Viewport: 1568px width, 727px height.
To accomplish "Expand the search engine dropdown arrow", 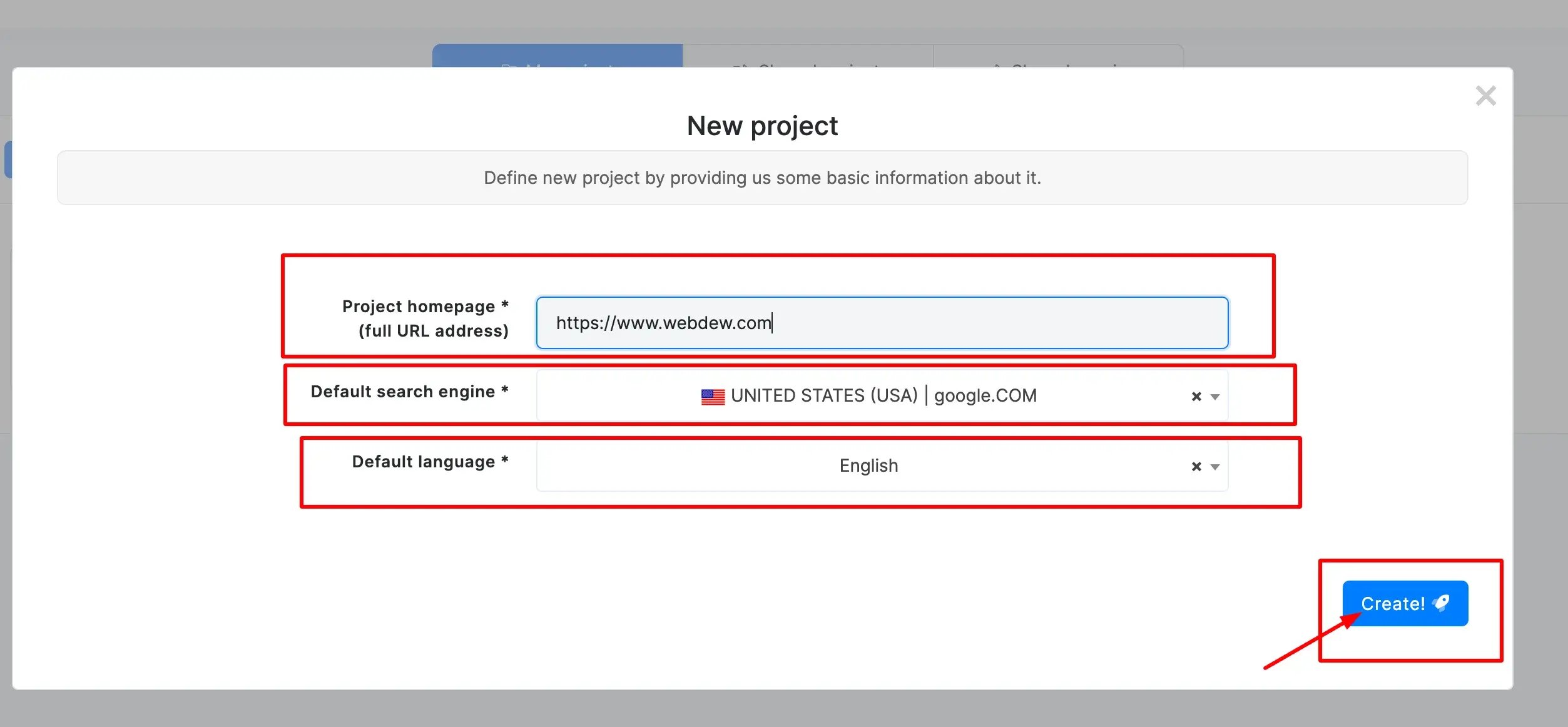I will 1215,397.
